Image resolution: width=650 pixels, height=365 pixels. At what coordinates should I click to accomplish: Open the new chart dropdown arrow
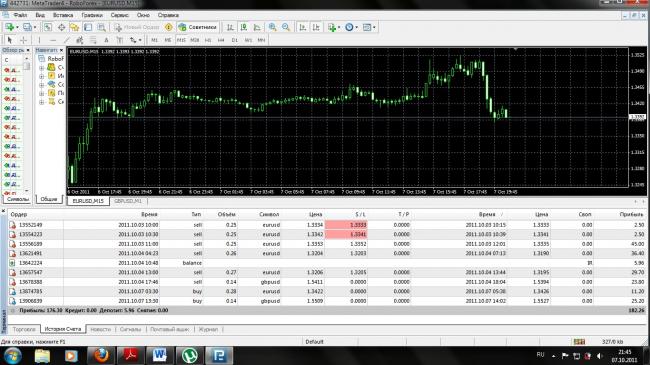17,27
